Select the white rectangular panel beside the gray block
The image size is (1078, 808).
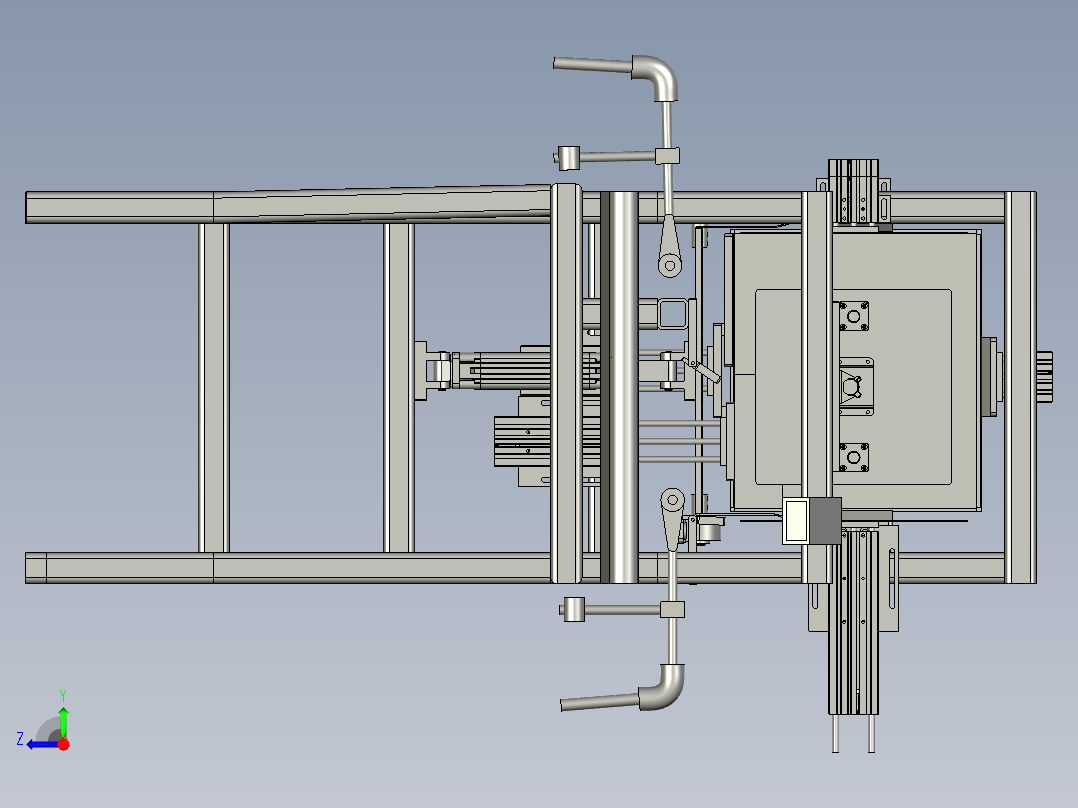(x=796, y=521)
